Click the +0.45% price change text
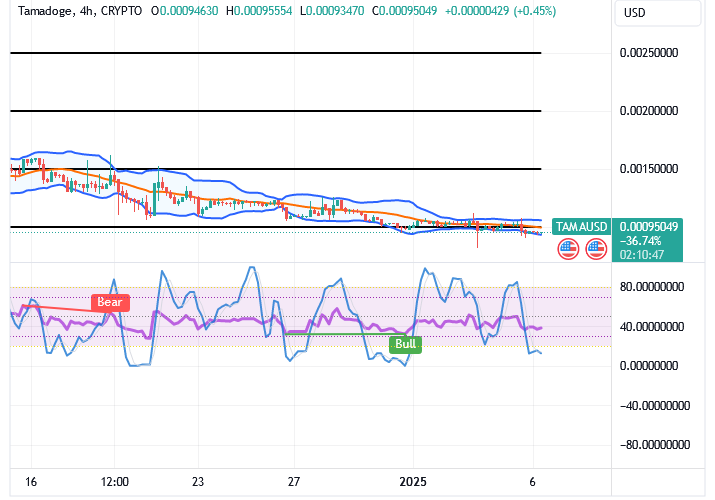This screenshot has height=500, width=715. [x=537, y=14]
